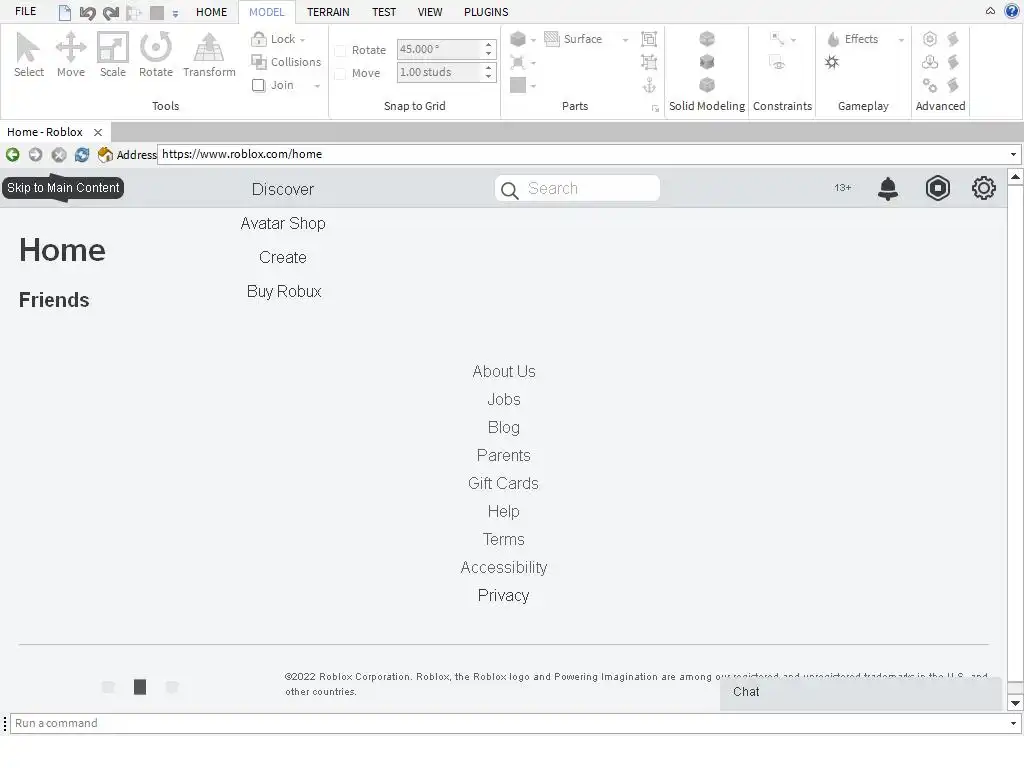Toggle the Collisions icon
The width and height of the screenshot is (1024, 768).
[x=259, y=62]
